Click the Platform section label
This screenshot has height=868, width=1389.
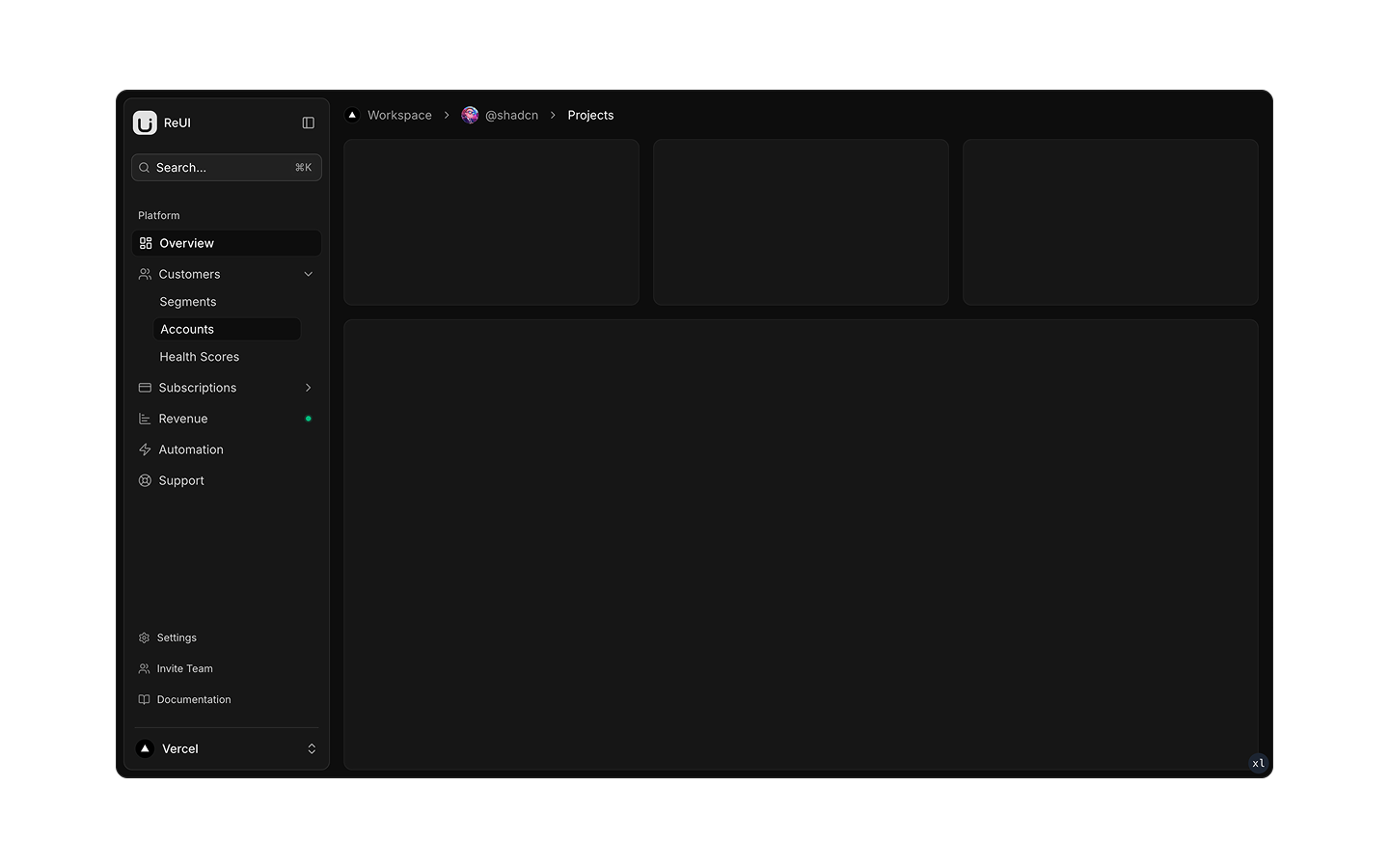159,215
